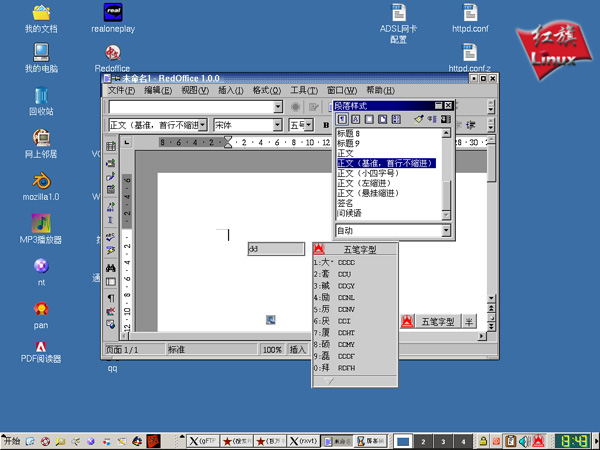600x450 pixels.
Task: Toggle half-width 半 button on input bar
Action: pos(469,321)
